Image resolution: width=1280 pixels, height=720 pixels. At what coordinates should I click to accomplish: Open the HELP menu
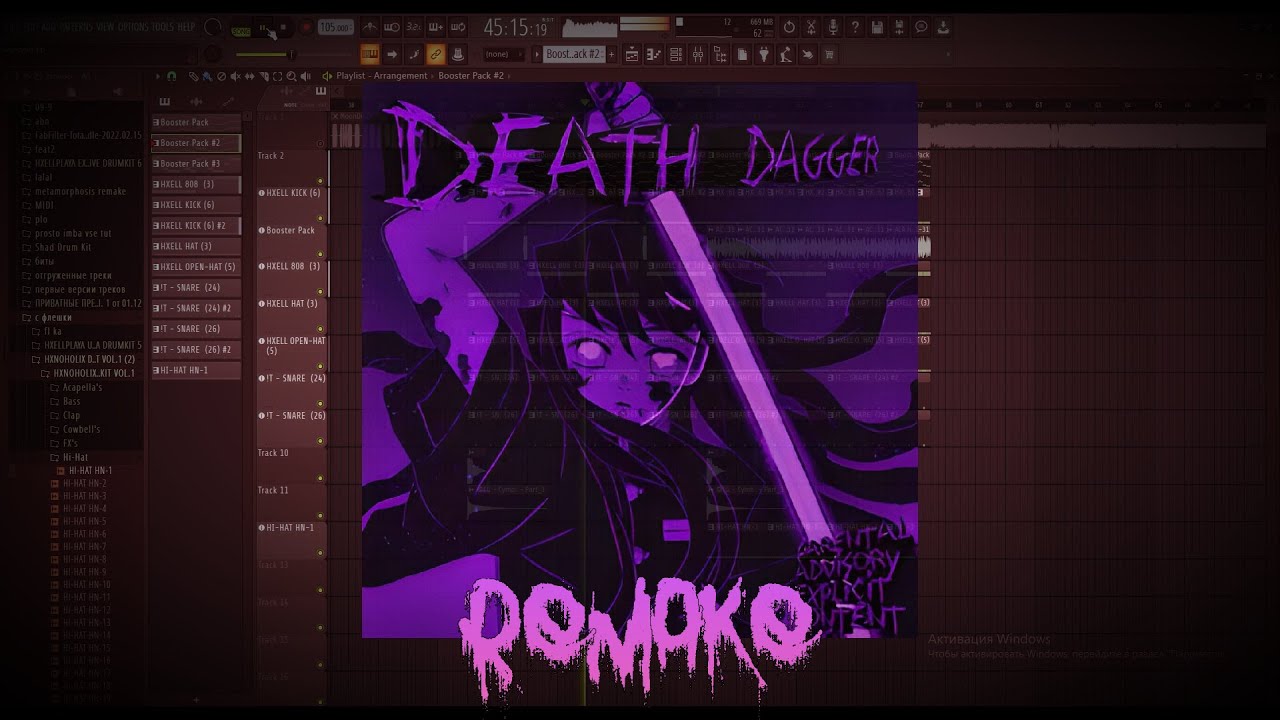coord(186,27)
